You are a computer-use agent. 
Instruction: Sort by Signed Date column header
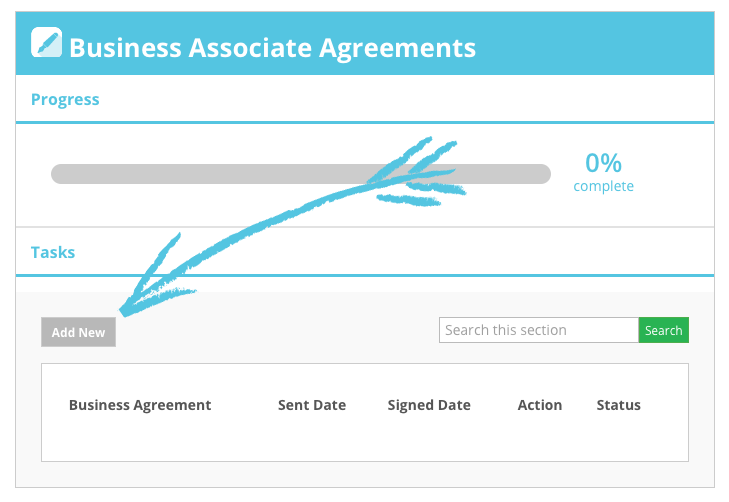pos(429,405)
